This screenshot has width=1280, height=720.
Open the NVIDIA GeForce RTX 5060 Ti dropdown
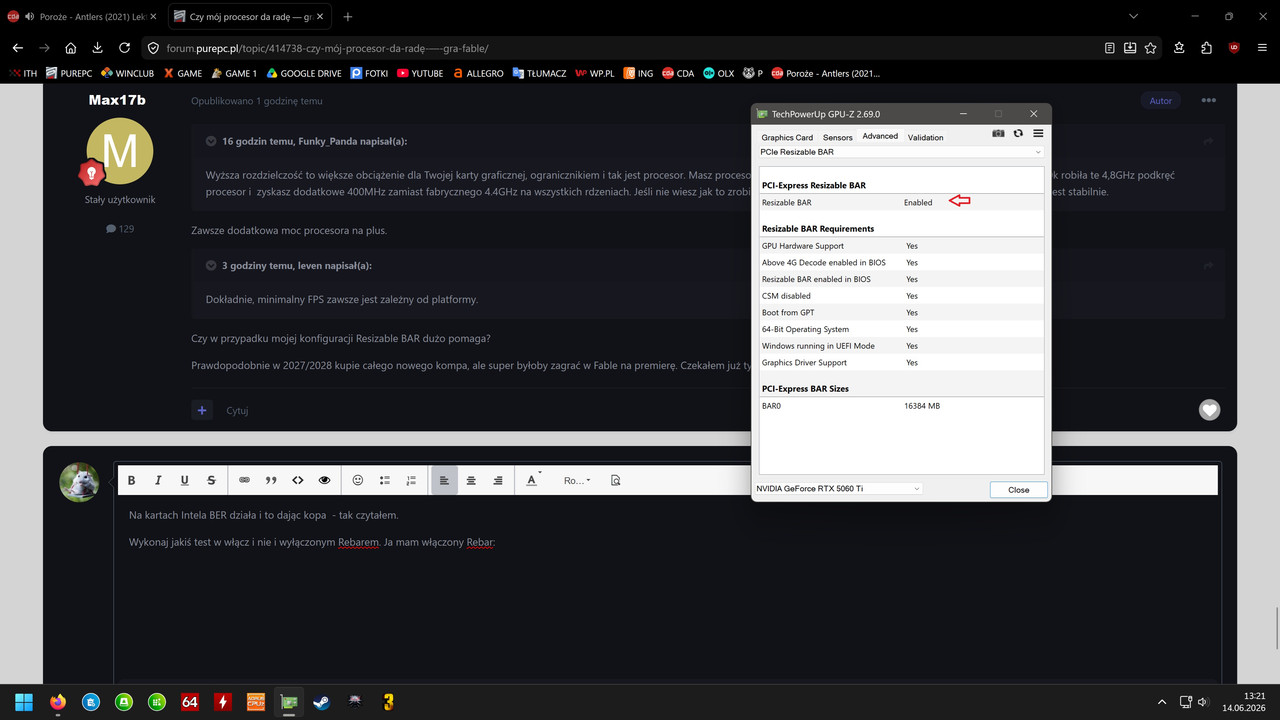(839, 489)
